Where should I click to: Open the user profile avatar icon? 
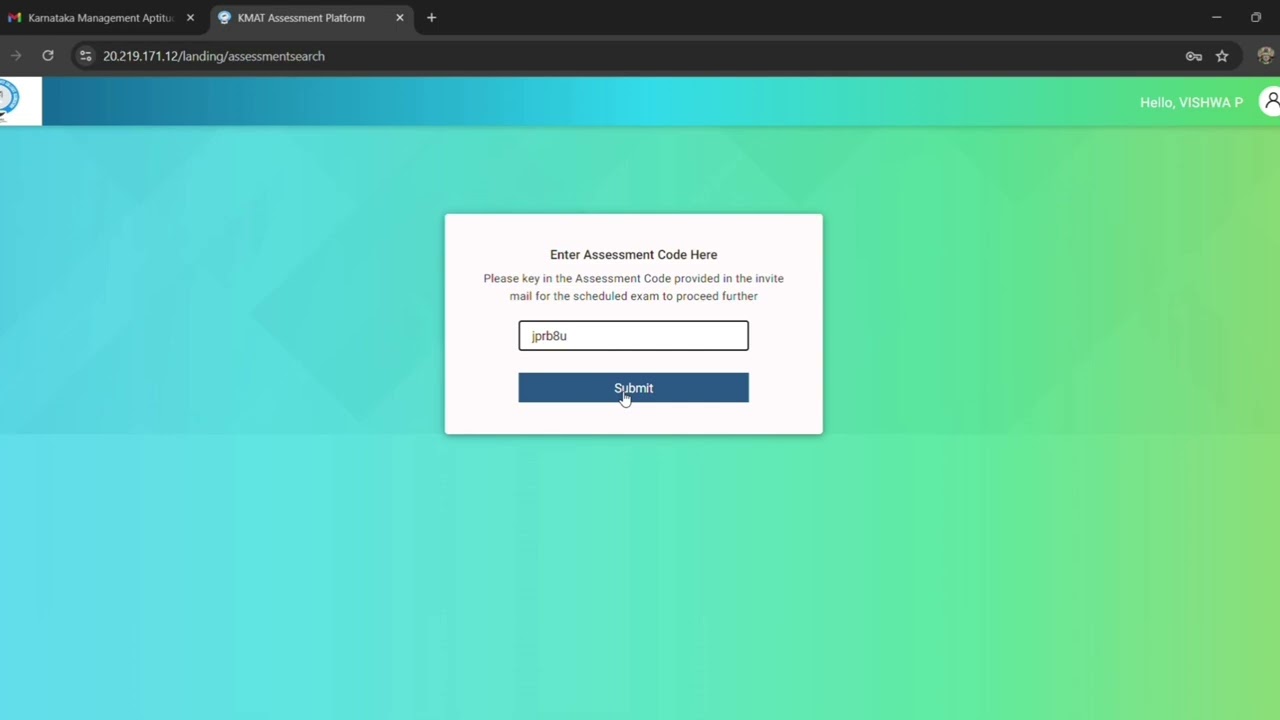1270,101
